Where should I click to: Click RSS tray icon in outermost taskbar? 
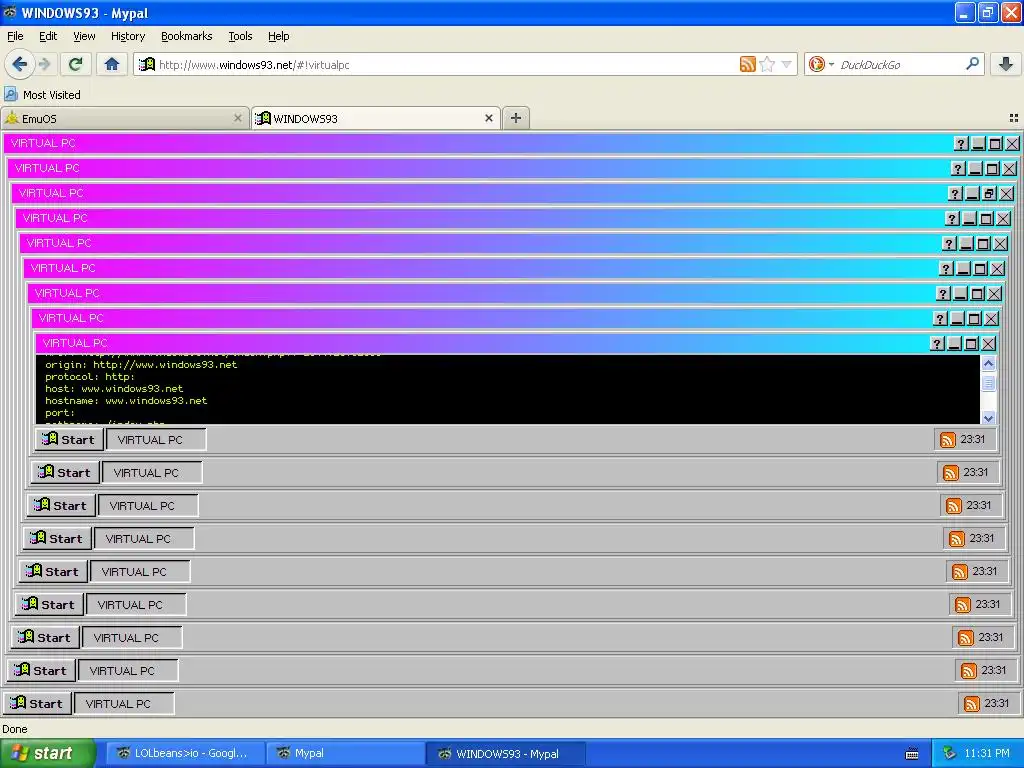click(972, 703)
